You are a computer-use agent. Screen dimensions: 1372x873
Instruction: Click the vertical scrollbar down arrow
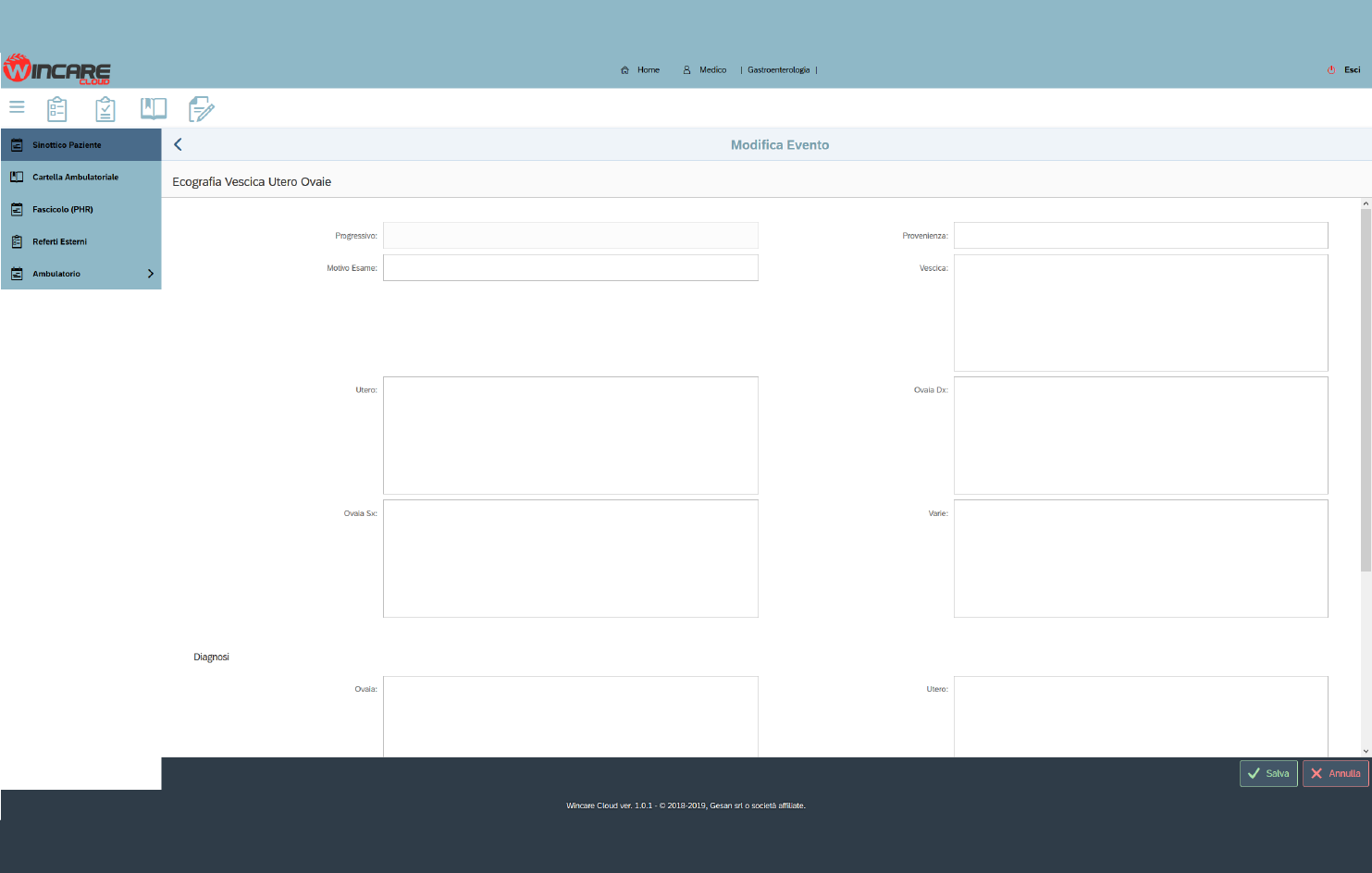click(x=1366, y=751)
